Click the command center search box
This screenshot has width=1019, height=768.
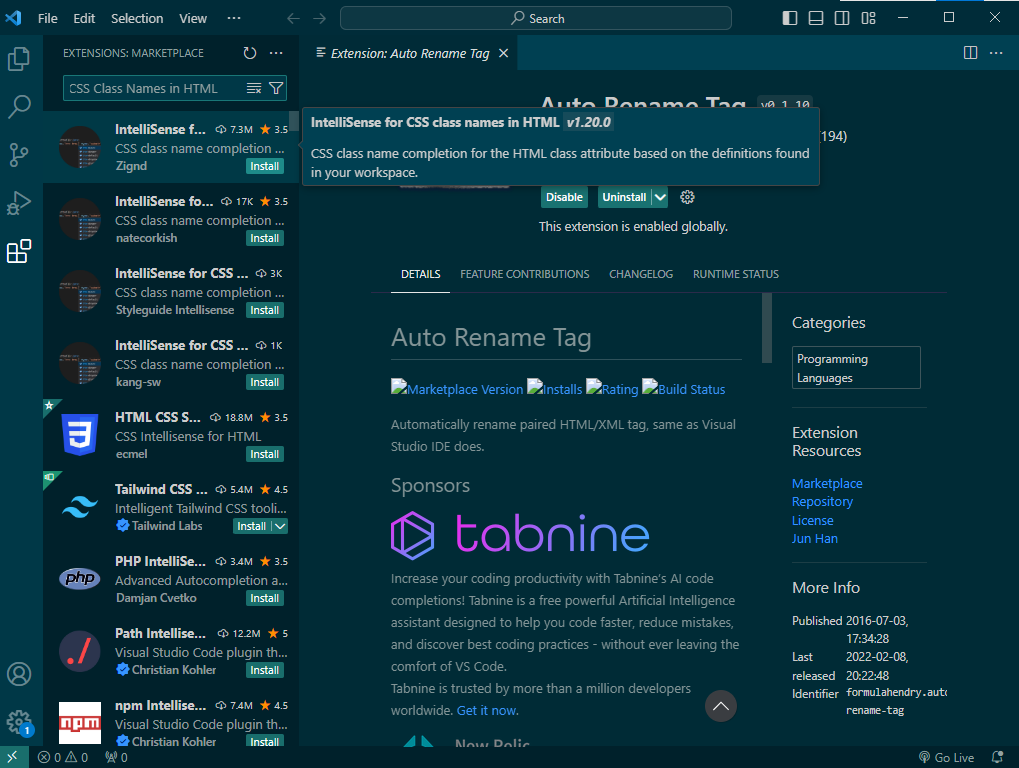pyautogui.click(x=535, y=18)
